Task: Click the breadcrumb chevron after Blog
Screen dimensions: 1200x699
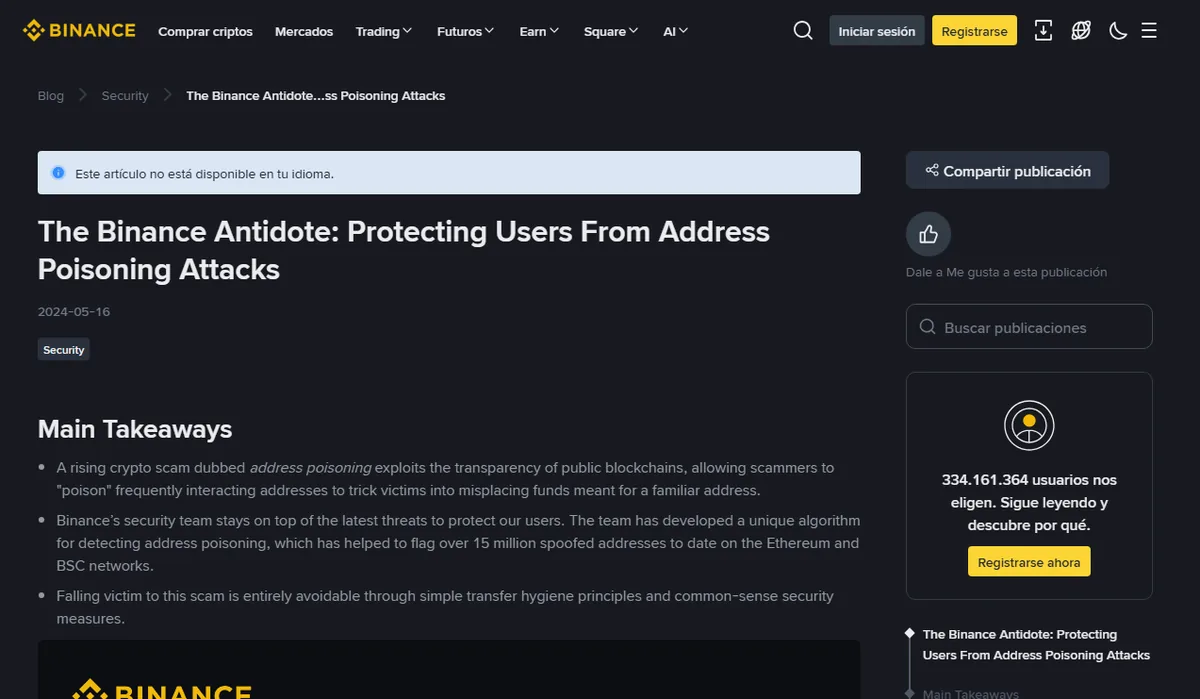Action: 83,96
